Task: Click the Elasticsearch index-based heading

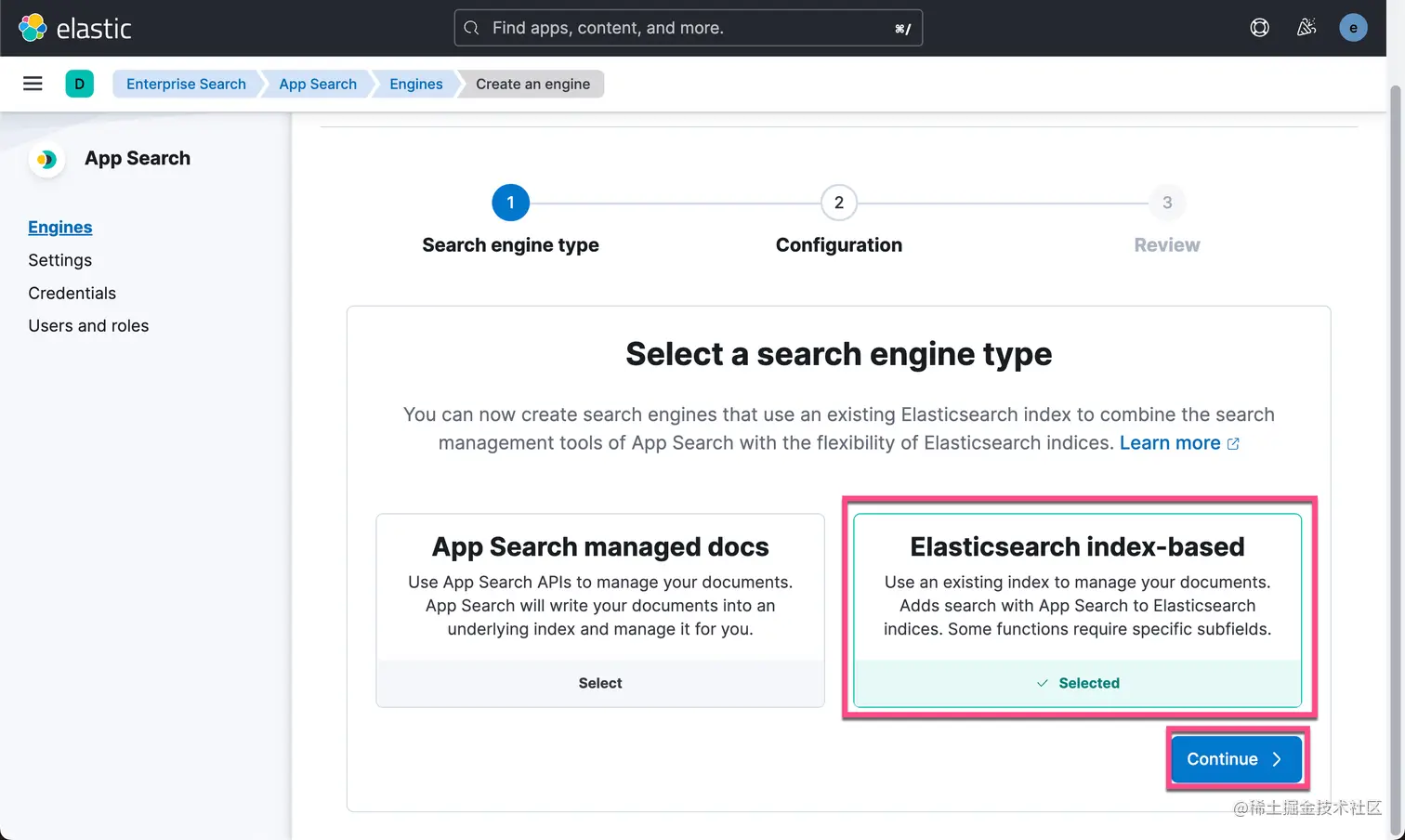Action: [x=1078, y=546]
